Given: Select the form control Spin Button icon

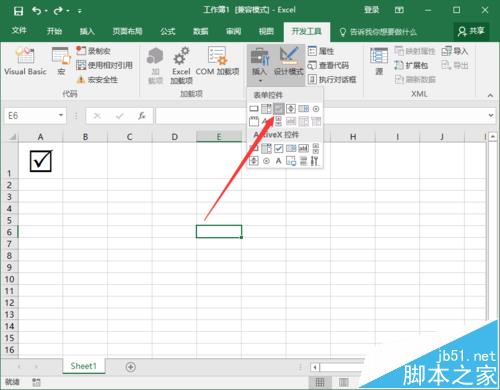Looking at the screenshot, I should [291, 109].
